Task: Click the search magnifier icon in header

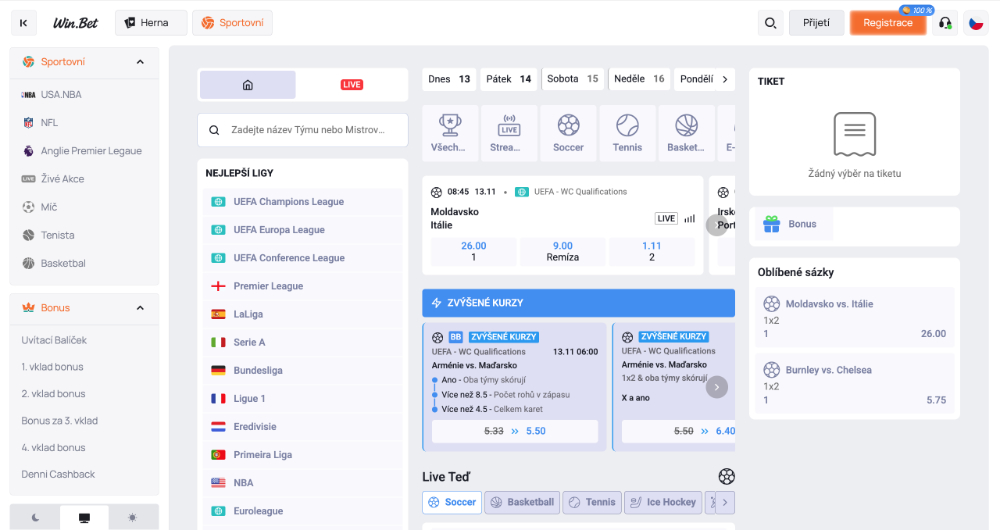Action: tap(770, 23)
